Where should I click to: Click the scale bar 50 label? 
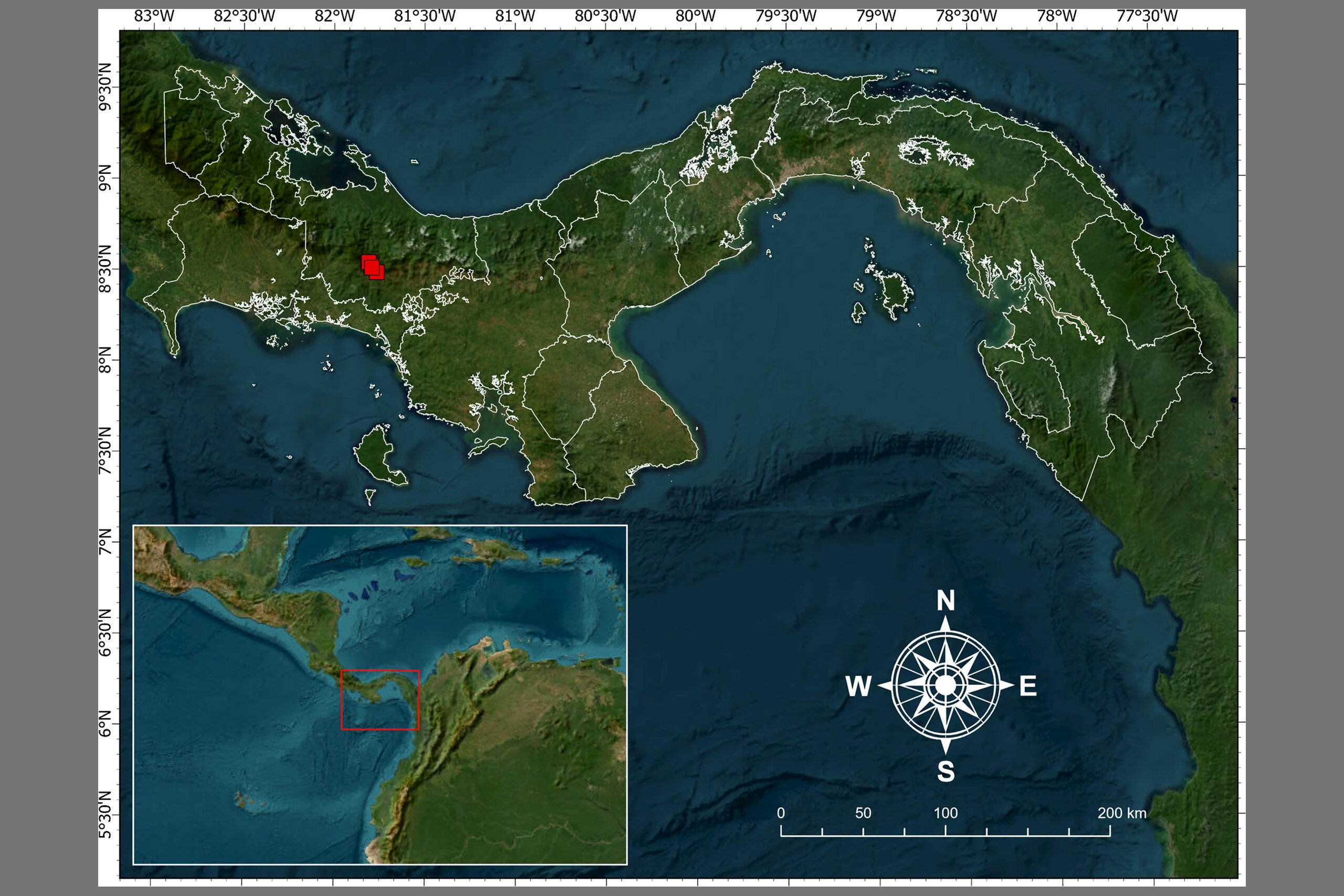pos(863,813)
